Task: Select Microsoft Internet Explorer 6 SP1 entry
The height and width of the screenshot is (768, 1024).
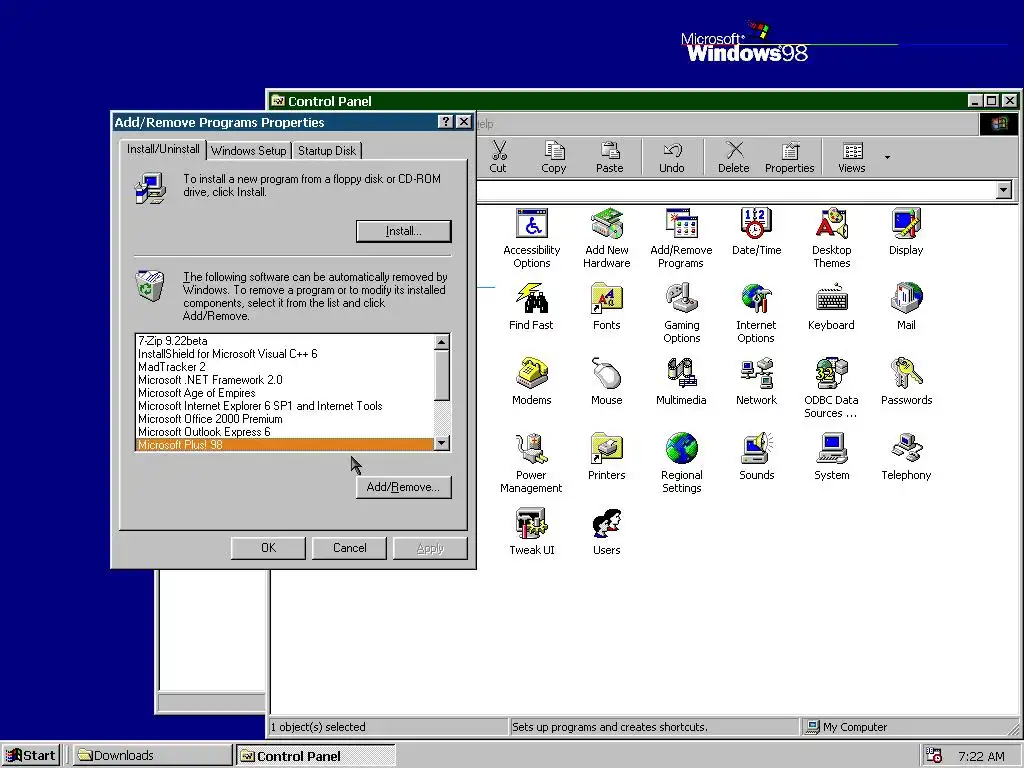Action: point(284,406)
